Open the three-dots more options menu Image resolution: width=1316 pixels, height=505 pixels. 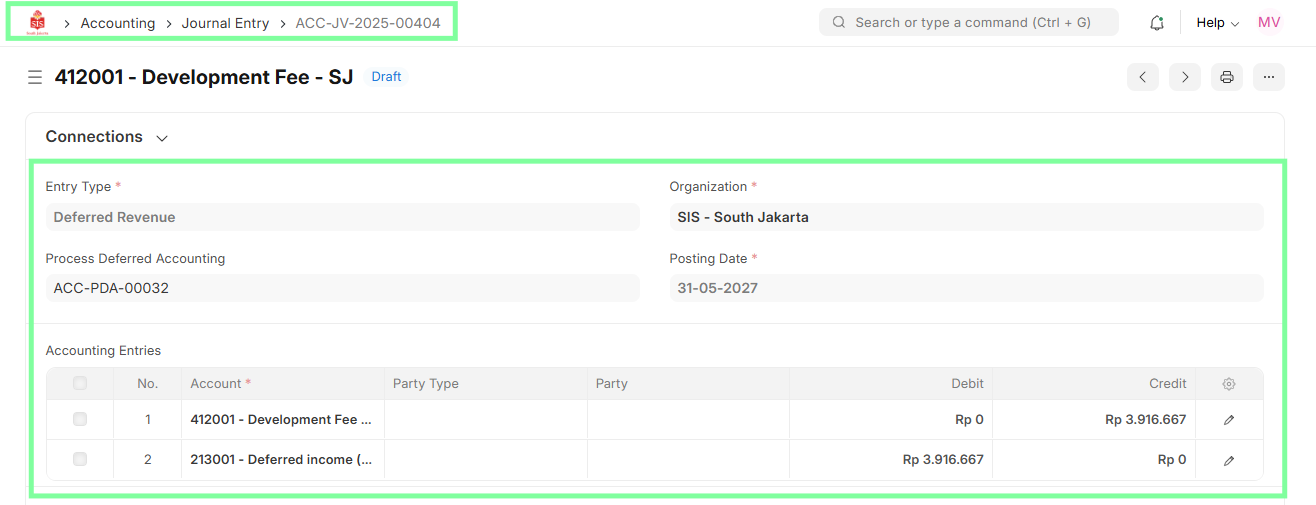(1269, 77)
